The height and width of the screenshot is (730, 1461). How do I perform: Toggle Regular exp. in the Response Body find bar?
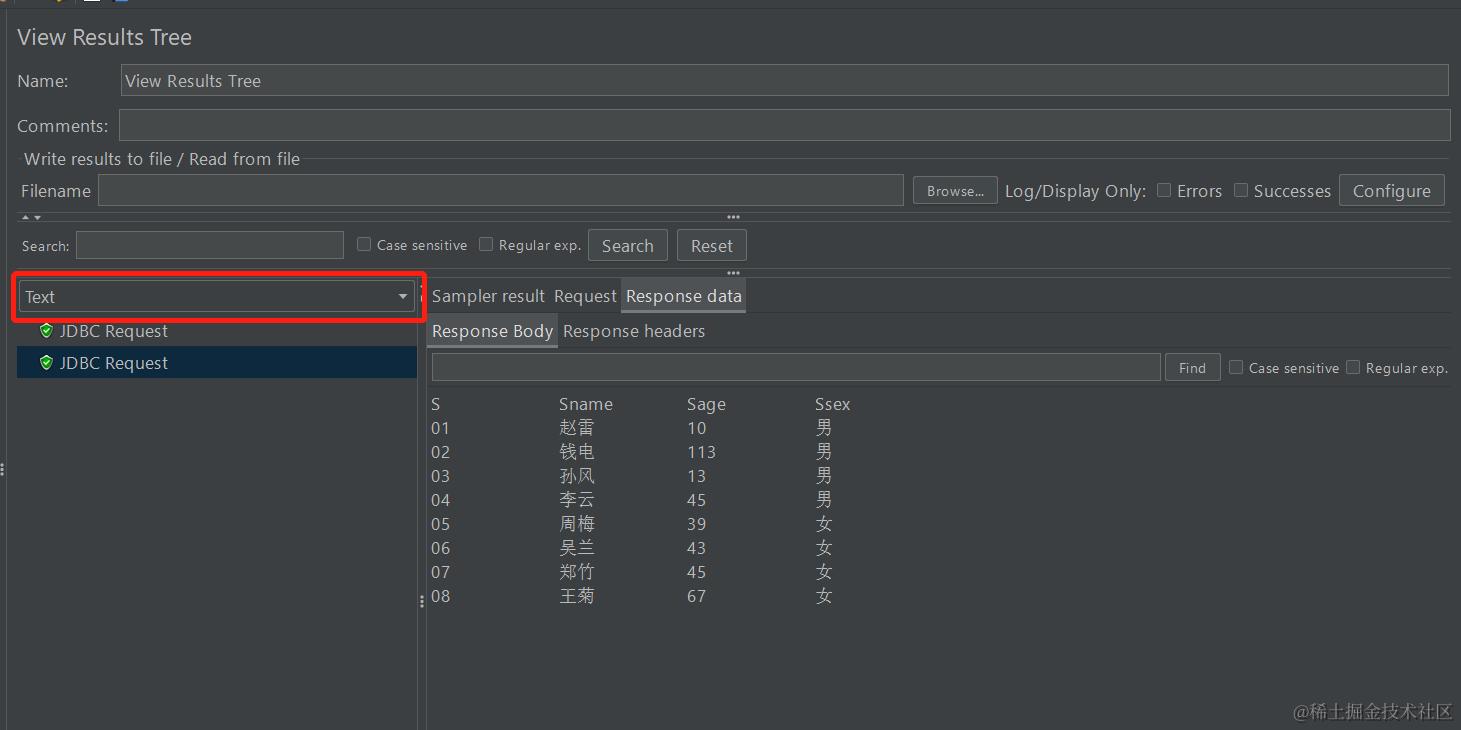(x=1353, y=367)
